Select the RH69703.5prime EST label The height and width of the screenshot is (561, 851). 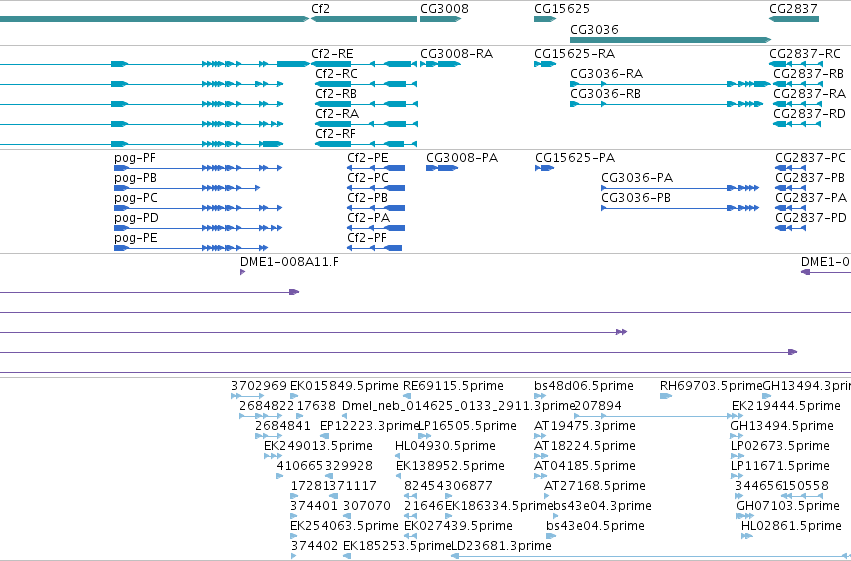click(x=711, y=386)
